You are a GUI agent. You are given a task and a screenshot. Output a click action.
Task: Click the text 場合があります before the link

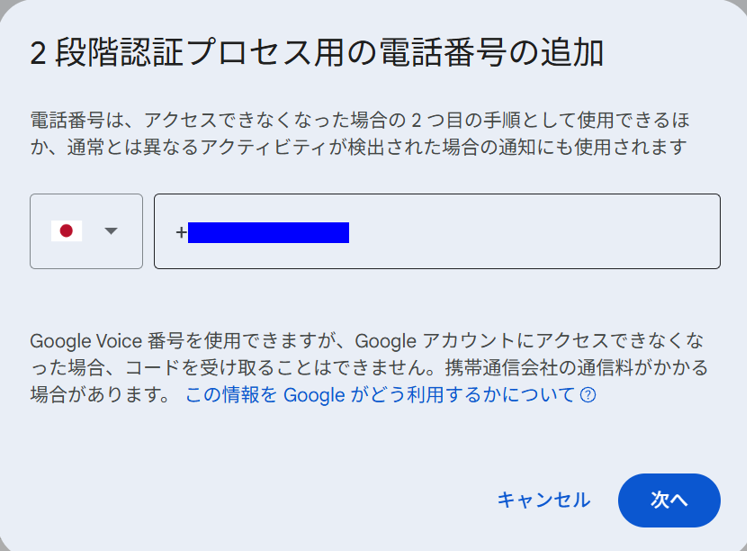[x=99, y=395]
